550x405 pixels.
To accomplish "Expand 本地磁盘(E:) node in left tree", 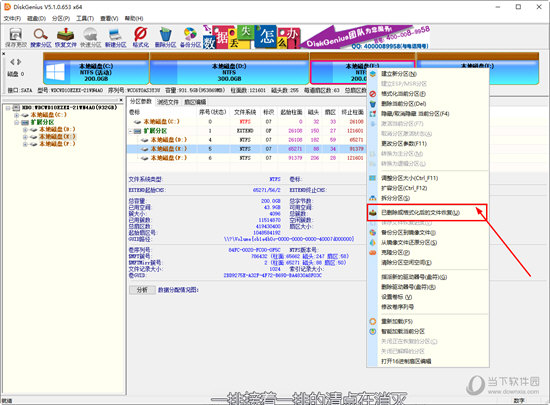I will point(25,137).
